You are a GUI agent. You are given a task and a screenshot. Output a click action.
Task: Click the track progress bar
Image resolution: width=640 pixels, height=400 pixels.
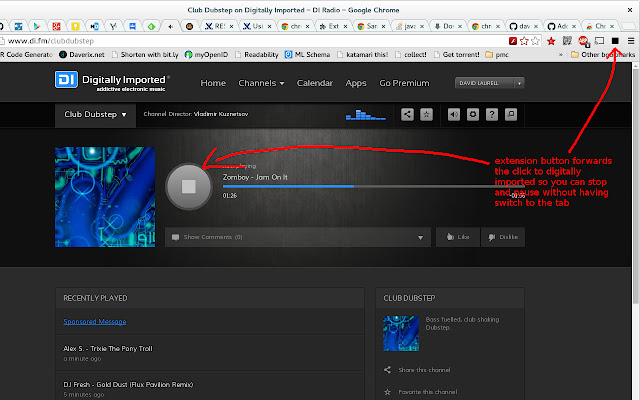pos(373,187)
